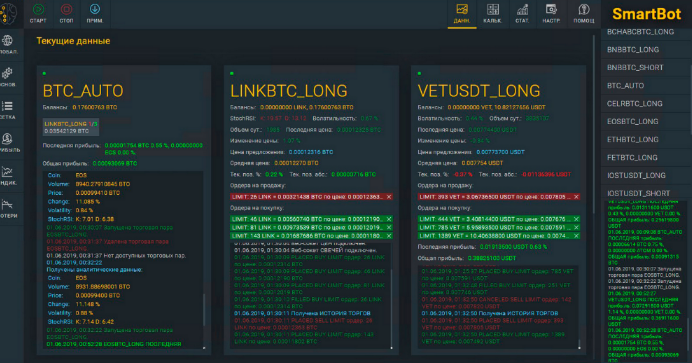
Task: Cancel the LIMIT 393 VET sell order
Action: (576, 197)
